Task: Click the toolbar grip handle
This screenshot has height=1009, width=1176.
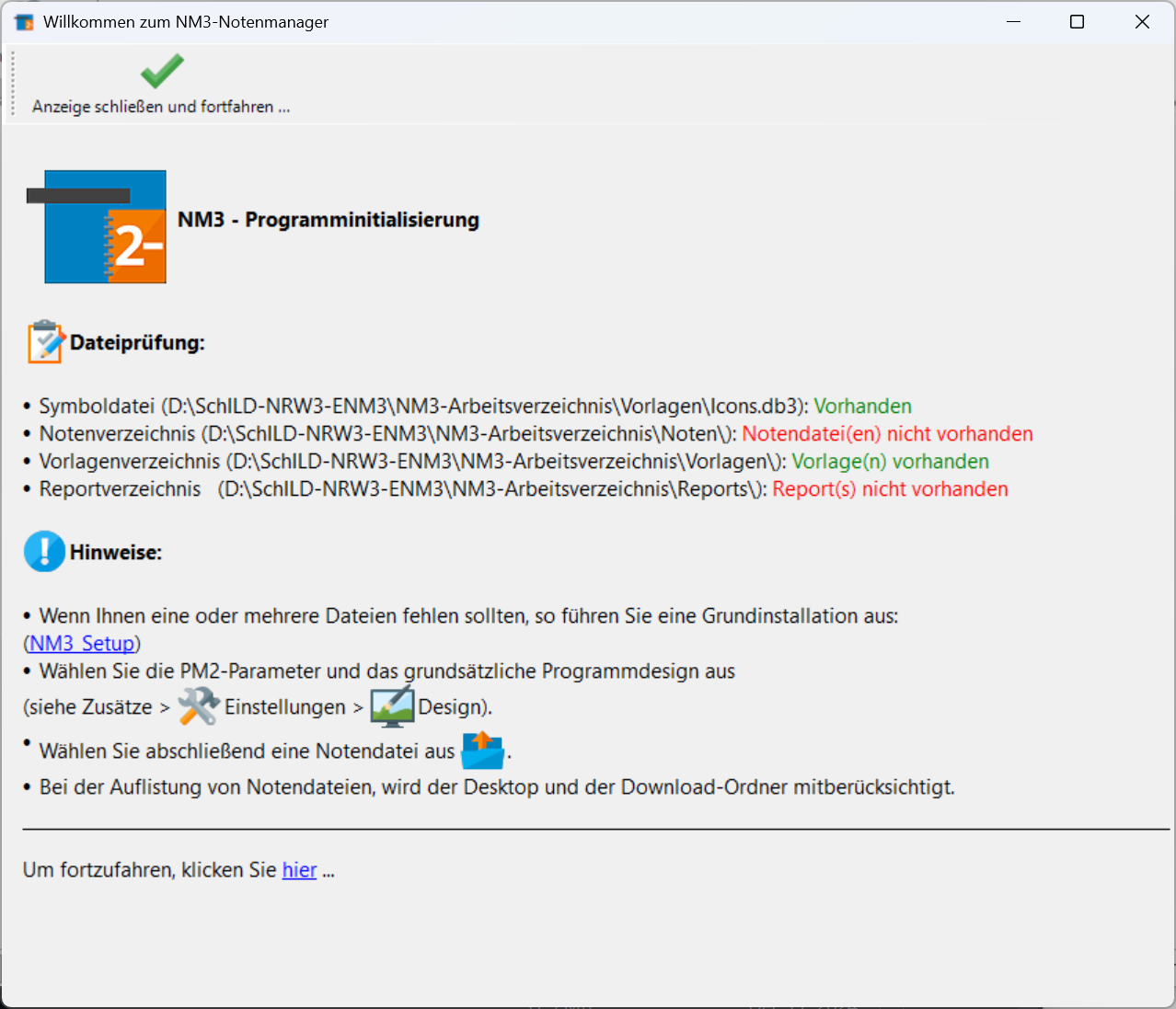Action: coord(13,84)
